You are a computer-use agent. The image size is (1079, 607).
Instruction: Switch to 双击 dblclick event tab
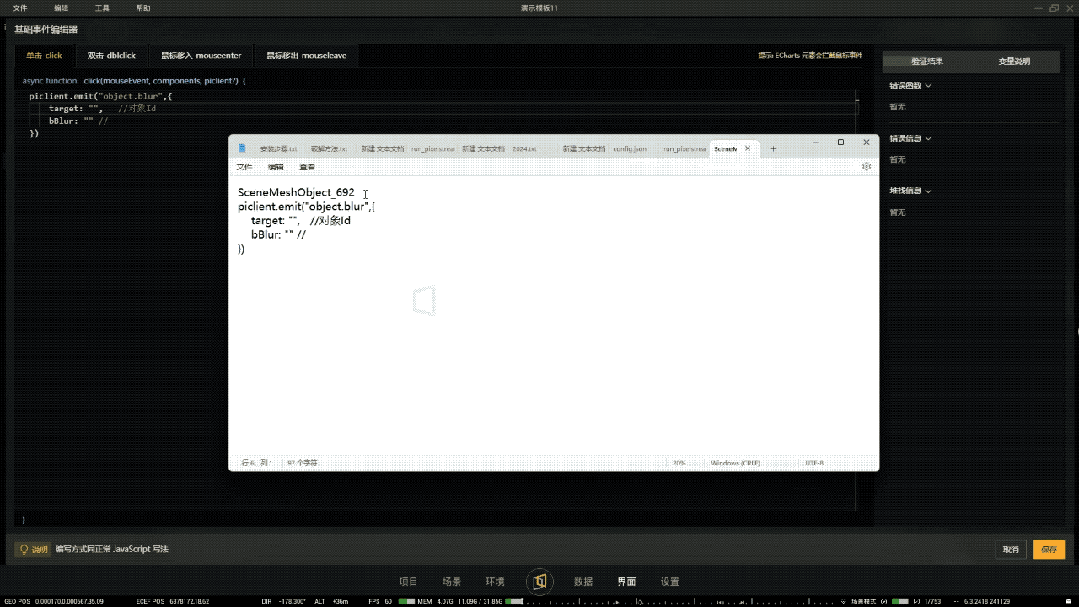pos(111,56)
